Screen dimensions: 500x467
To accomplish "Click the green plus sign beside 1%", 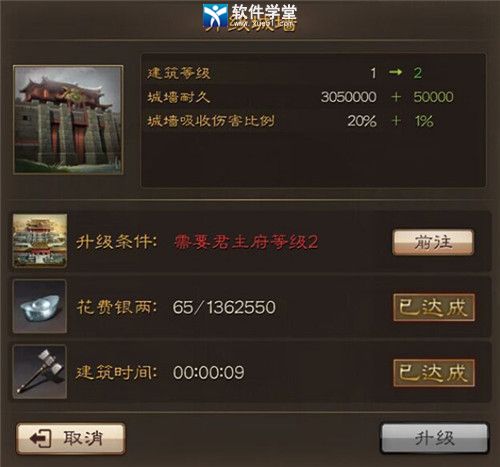I will point(396,121).
